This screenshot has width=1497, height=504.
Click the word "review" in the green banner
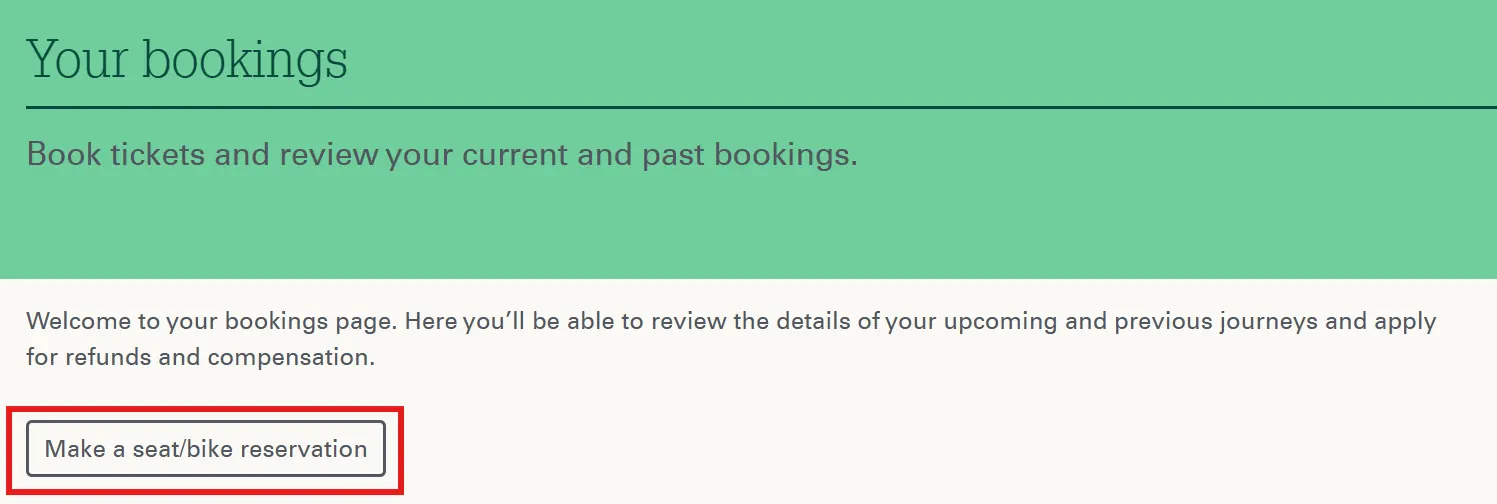tap(328, 155)
